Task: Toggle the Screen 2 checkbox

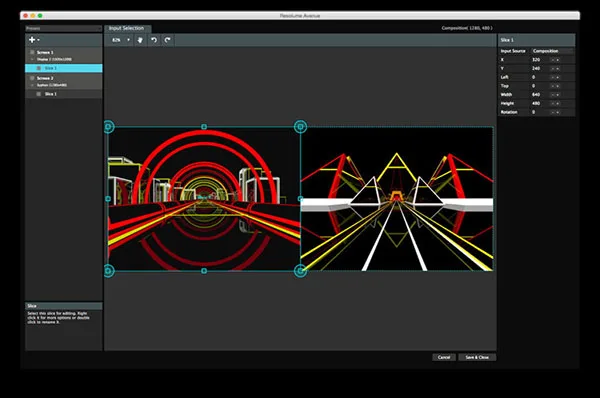Action: 32,78
